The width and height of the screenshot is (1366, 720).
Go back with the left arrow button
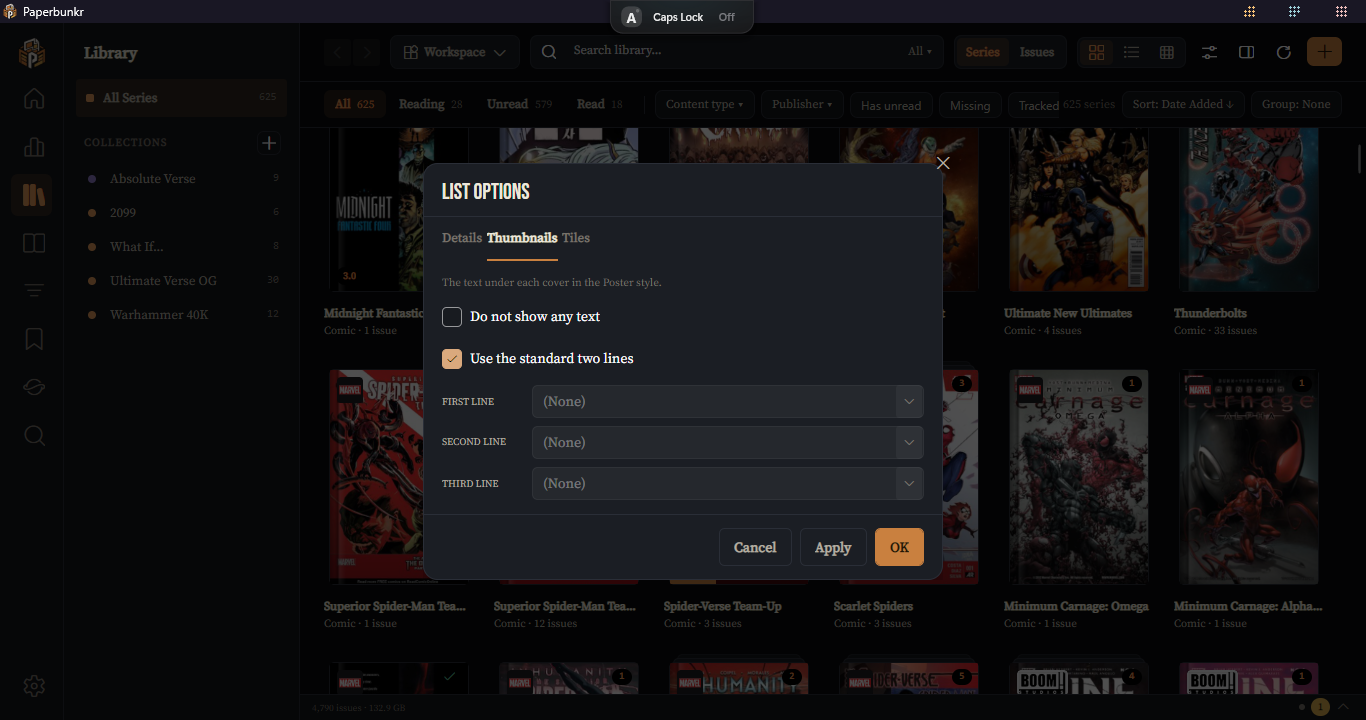click(338, 52)
